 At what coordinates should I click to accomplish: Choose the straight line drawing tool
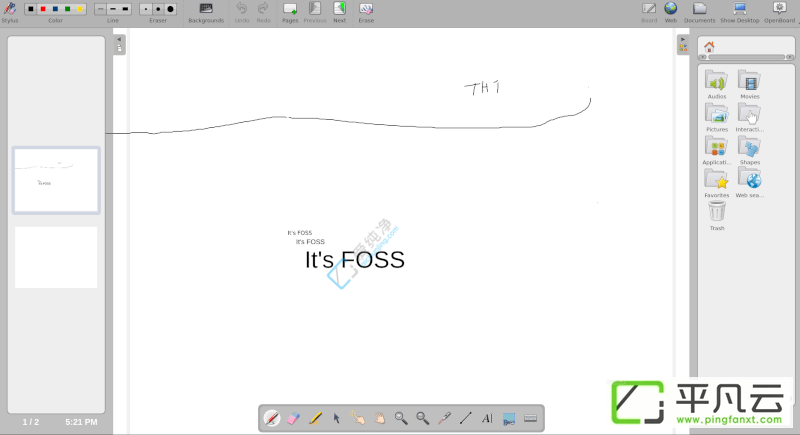click(465, 419)
